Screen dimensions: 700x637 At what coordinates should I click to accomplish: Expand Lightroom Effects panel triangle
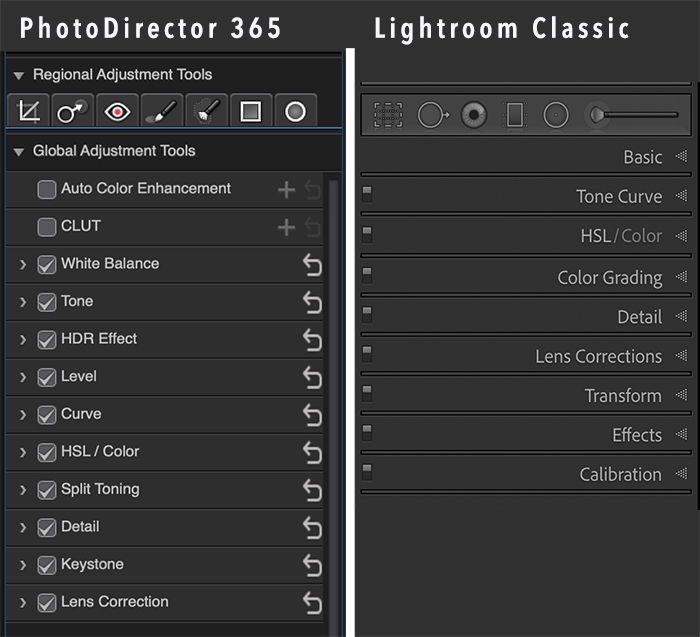681,434
